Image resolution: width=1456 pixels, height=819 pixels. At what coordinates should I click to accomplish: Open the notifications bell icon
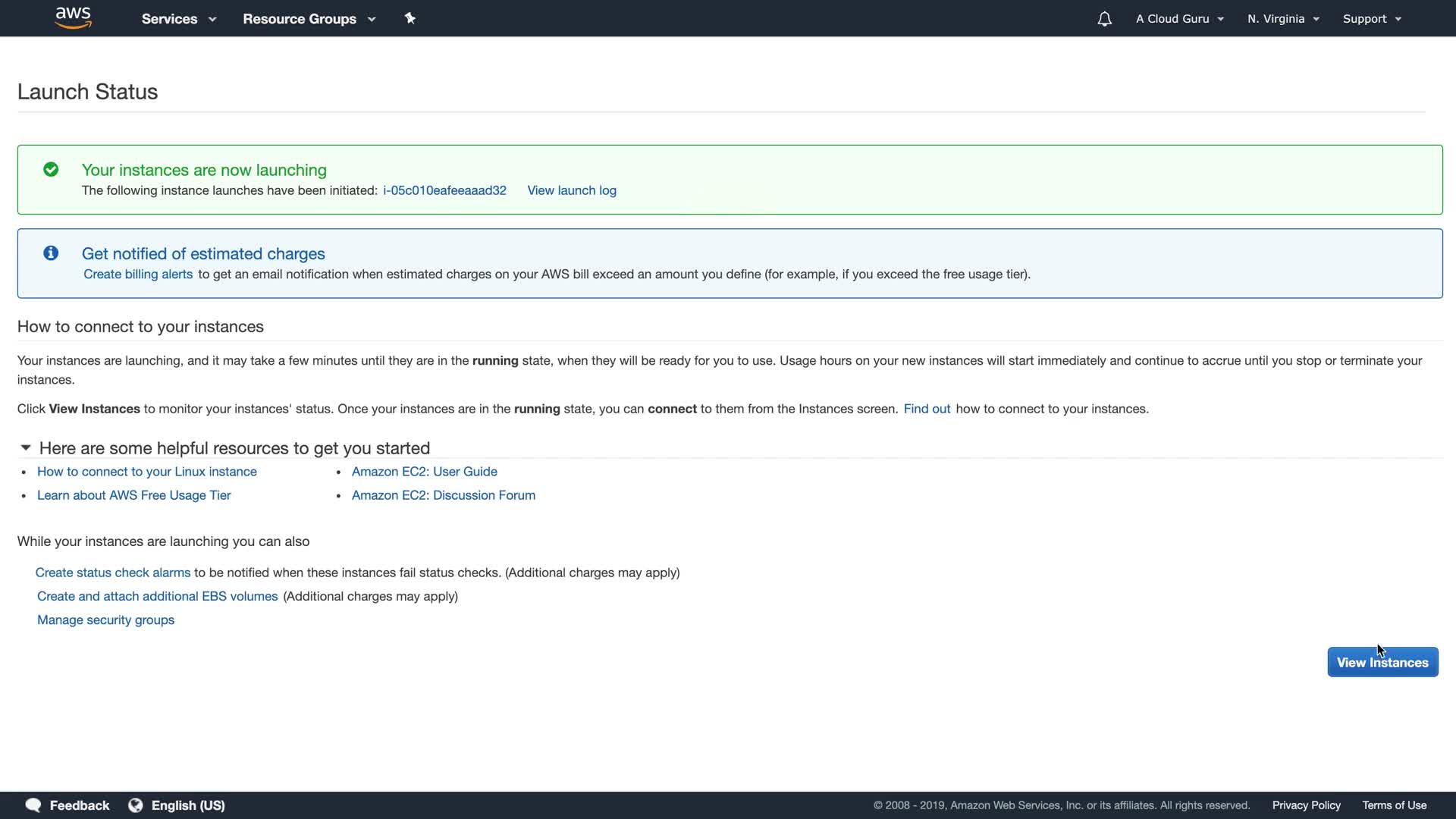(x=1104, y=19)
